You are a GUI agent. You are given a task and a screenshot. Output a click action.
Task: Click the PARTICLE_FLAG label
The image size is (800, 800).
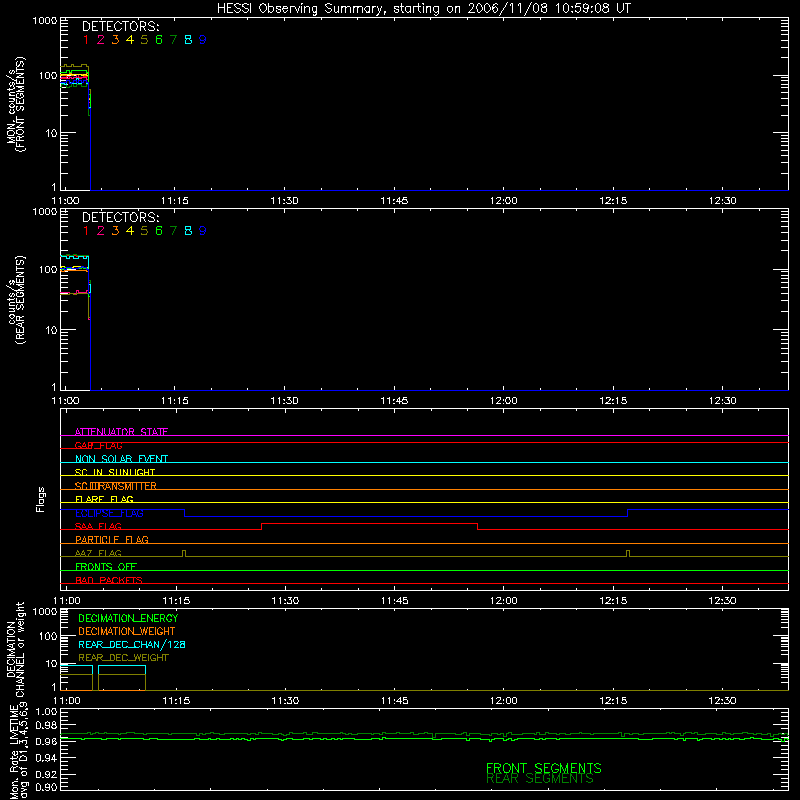click(x=112, y=539)
